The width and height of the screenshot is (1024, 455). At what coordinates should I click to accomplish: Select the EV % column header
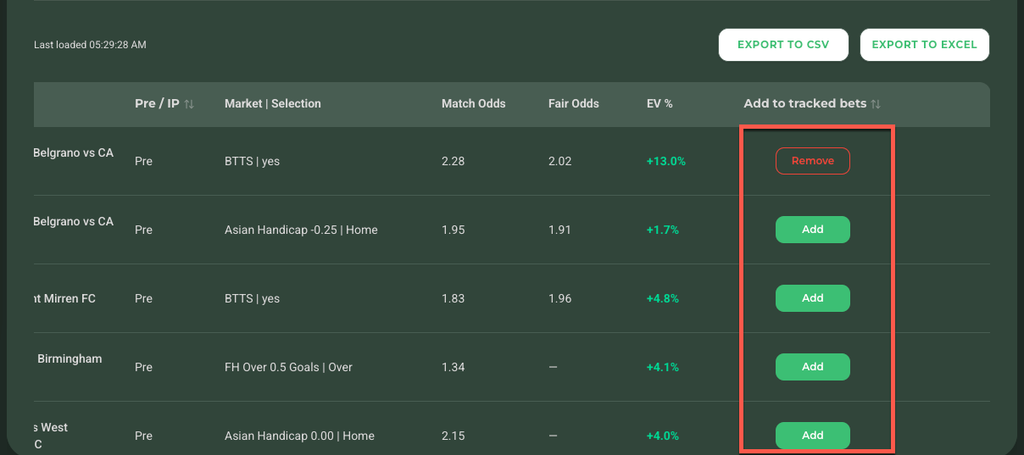coord(660,104)
